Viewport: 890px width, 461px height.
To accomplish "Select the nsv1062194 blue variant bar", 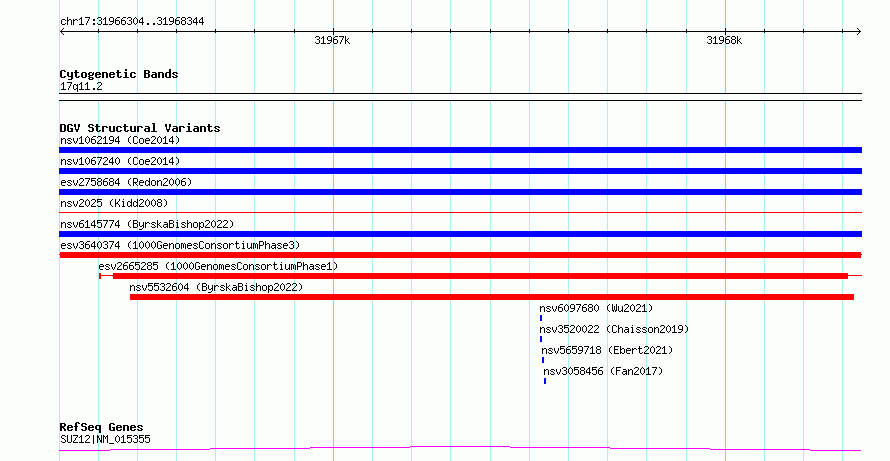I will click(x=460, y=150).
